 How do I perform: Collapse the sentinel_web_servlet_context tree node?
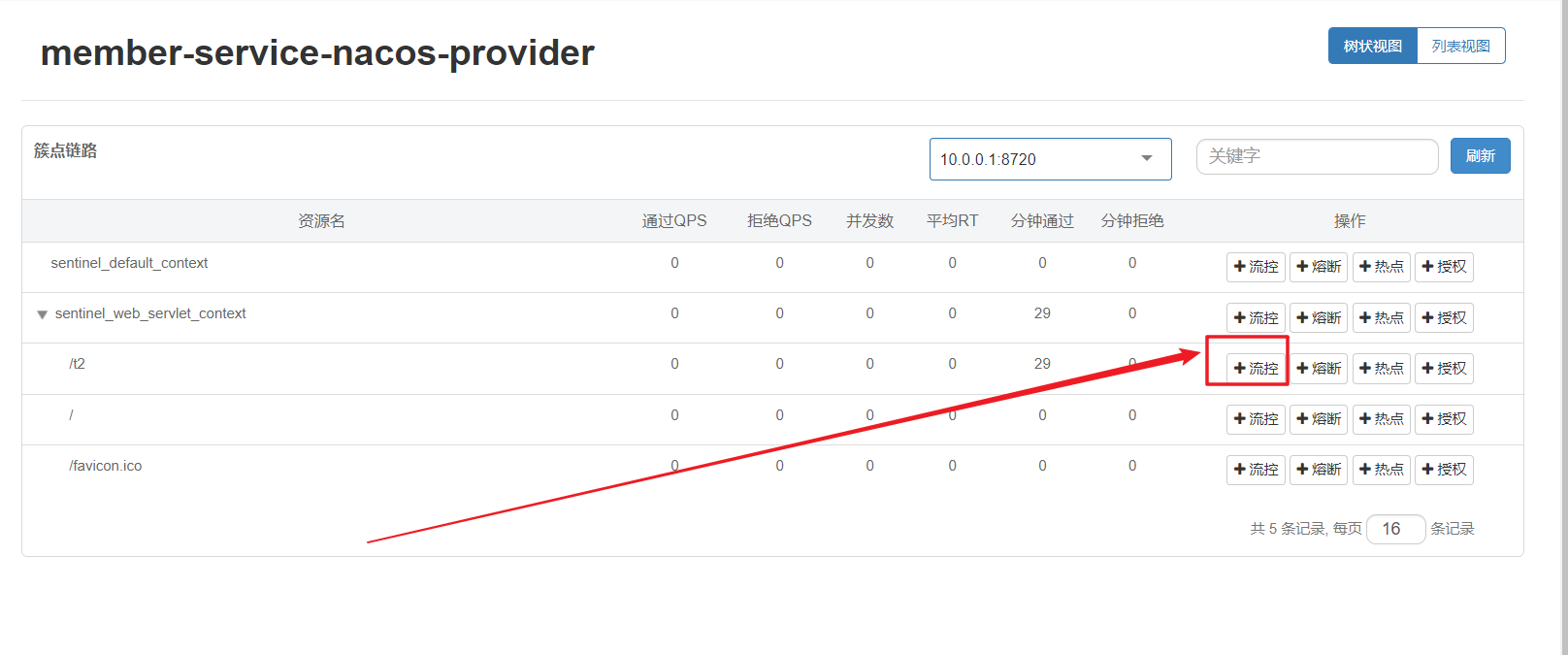pos(42,314)
